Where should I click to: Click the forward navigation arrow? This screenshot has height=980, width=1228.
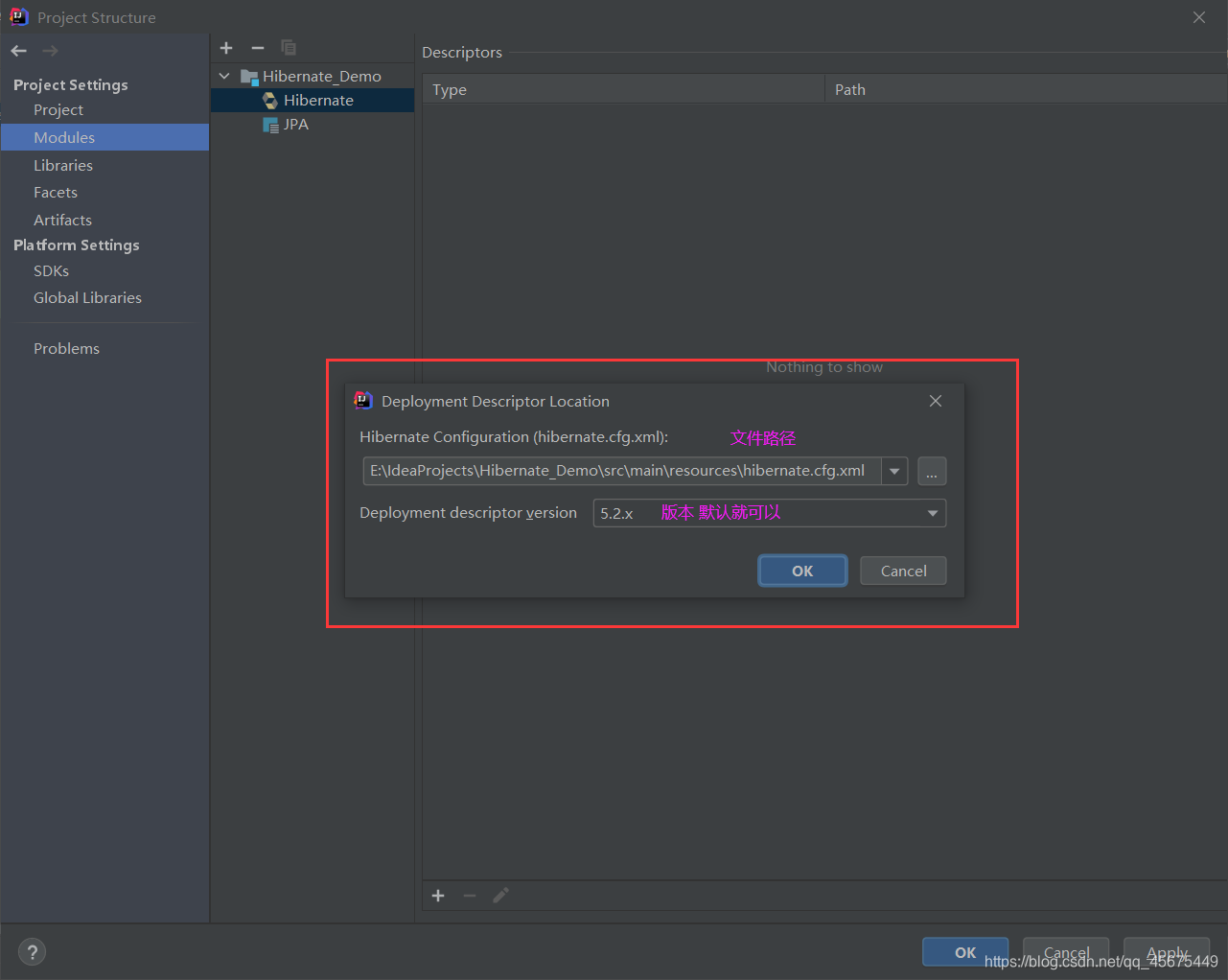48,50
